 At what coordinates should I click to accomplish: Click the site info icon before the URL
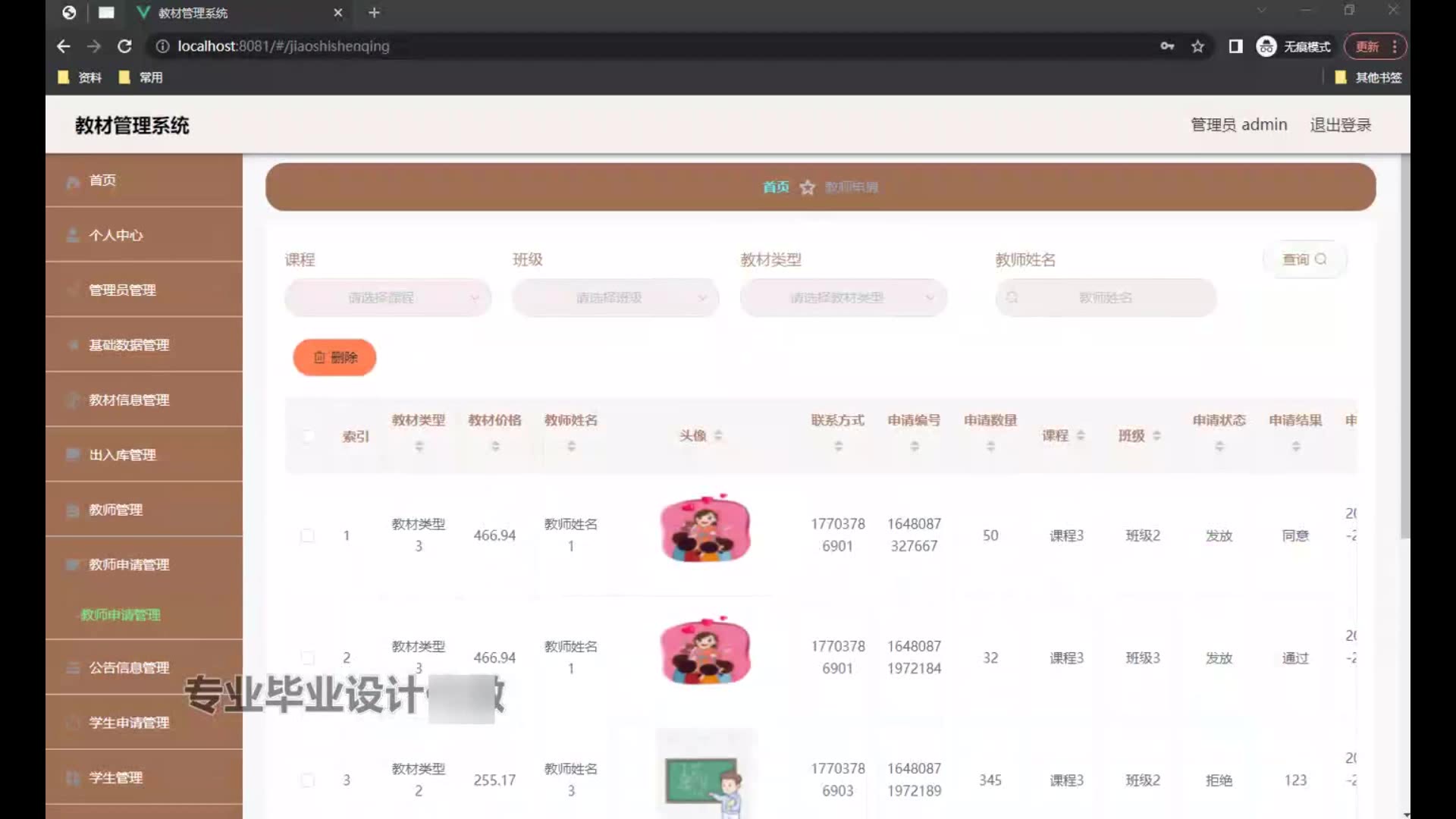click(x=162, y=46)
